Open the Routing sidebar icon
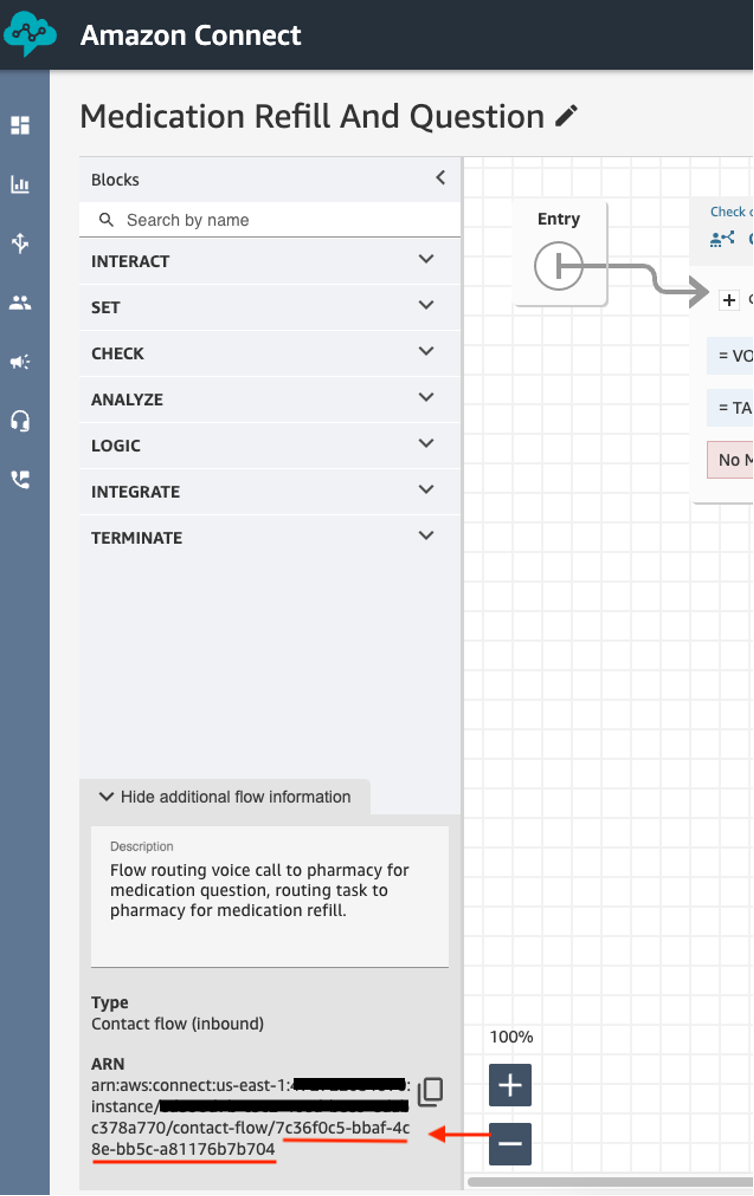Viewport: 754px width, 1196px height. click(x=21, y=243)
